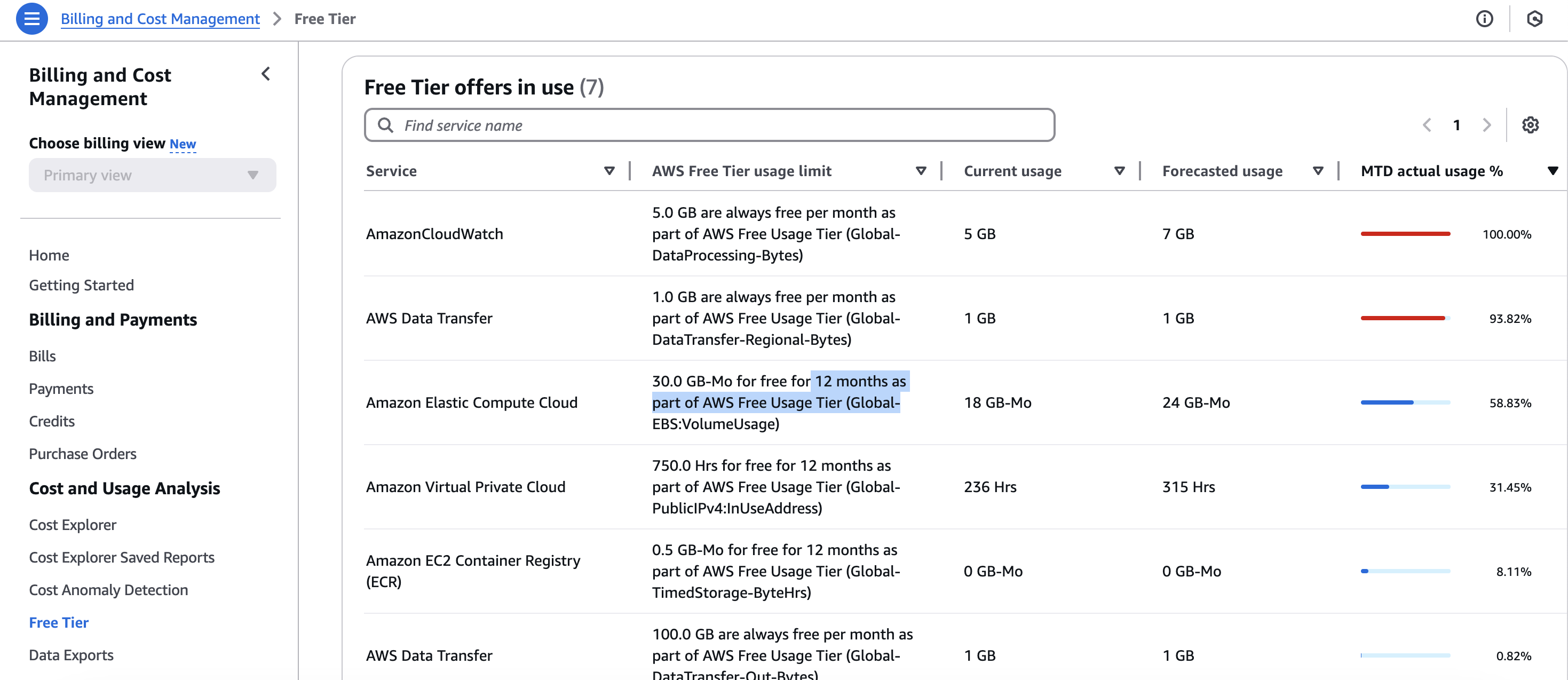Viewport: 1568px width, 680px height.
Task: Focus the Find service name search field
Action: click(709, 125)
